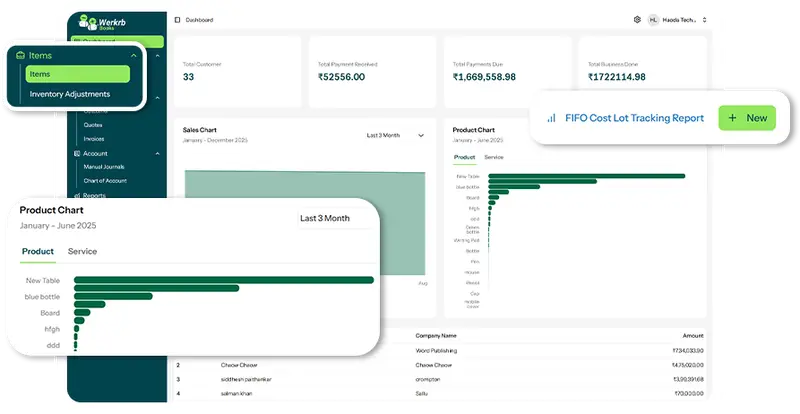Select the Service tab in right Product Chart
This screenshot has height=414, width=800.
494,157
